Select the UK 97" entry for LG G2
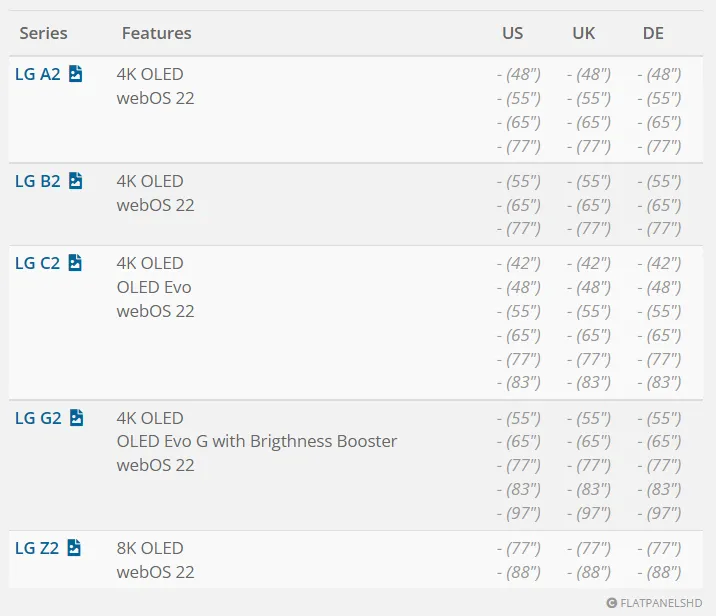Viewport: 716px width, 616px height. coord(589,513)
